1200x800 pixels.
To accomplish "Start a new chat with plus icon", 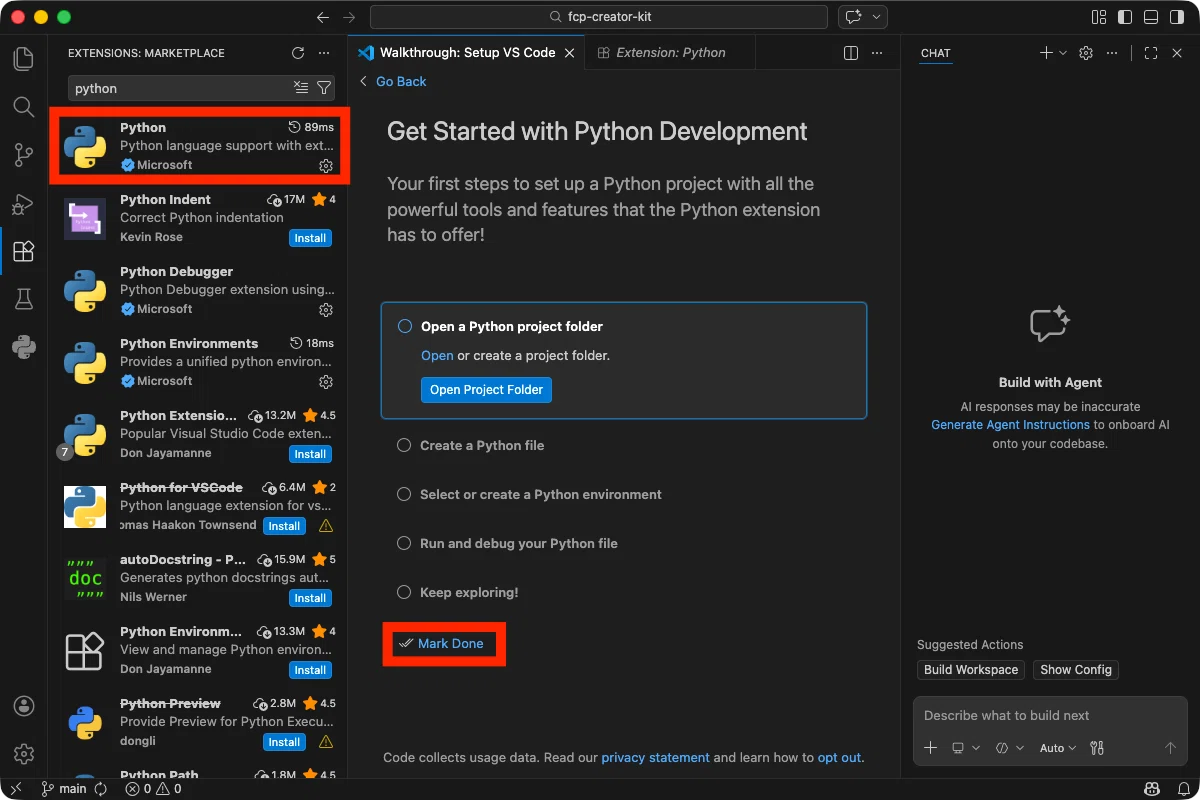I will pyautogui.click(x=1046, y=53).
